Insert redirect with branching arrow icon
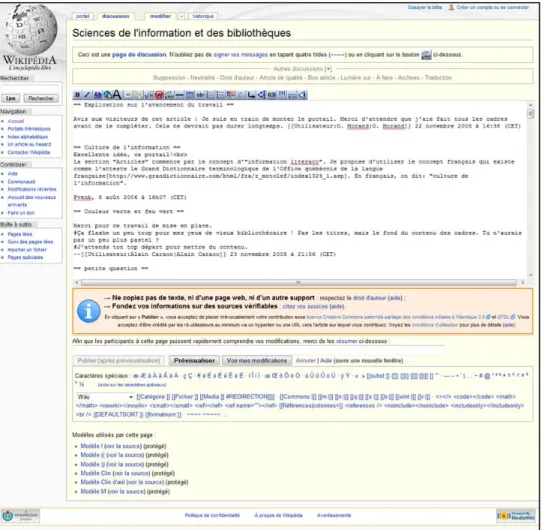Screen dimensions: 544x530 262,95
